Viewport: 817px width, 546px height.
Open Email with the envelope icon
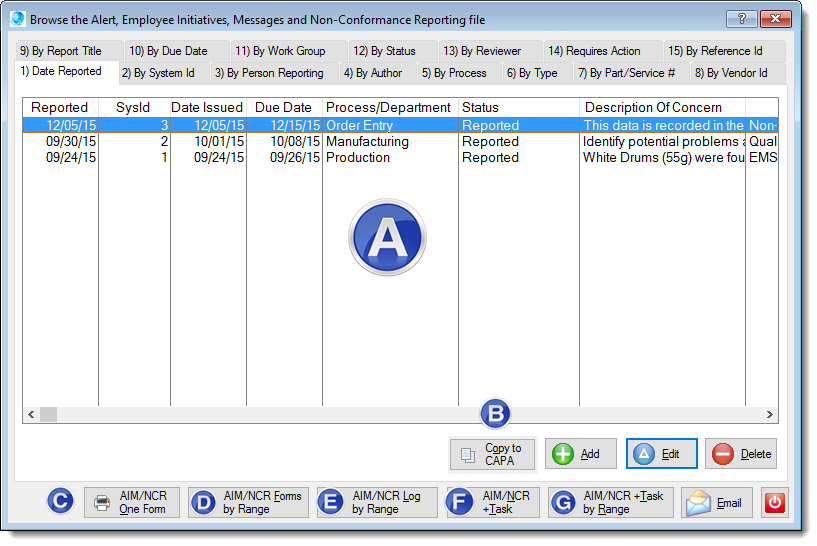point(717,503)
